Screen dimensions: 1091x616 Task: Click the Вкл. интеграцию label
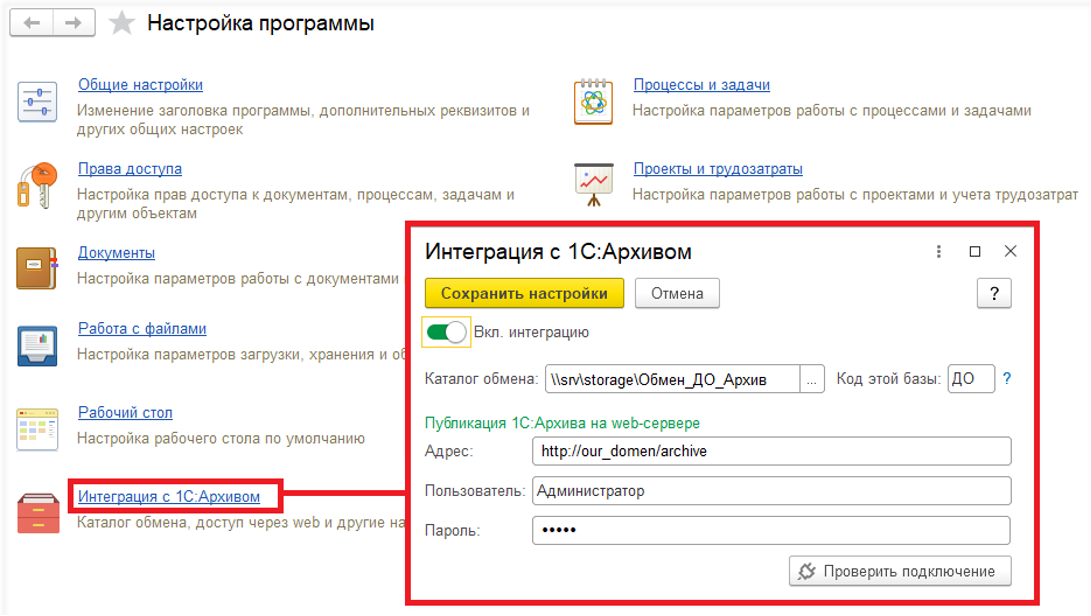(x=532, y=333)
